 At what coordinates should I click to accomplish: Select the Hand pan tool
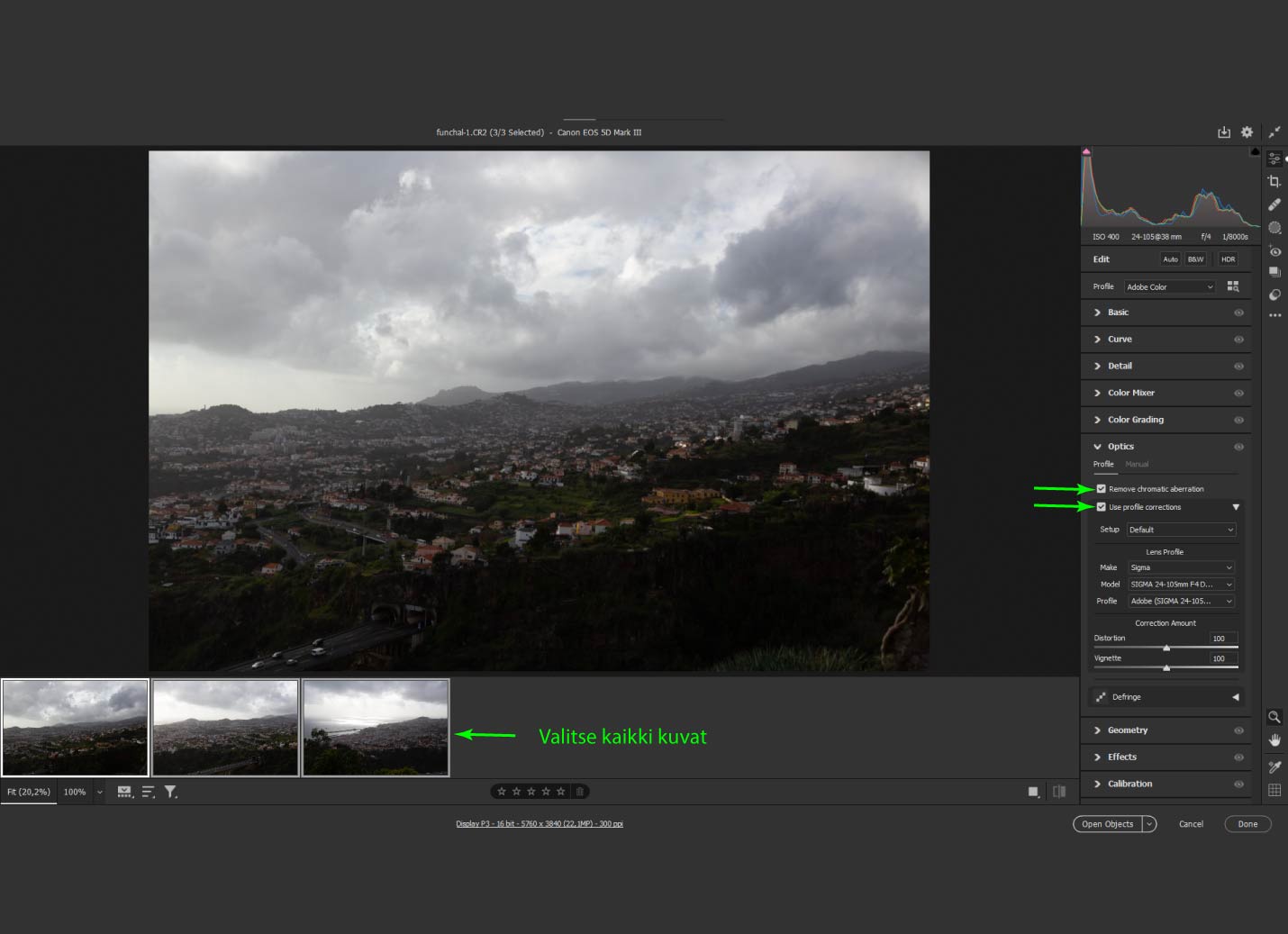pos(1274,740)
